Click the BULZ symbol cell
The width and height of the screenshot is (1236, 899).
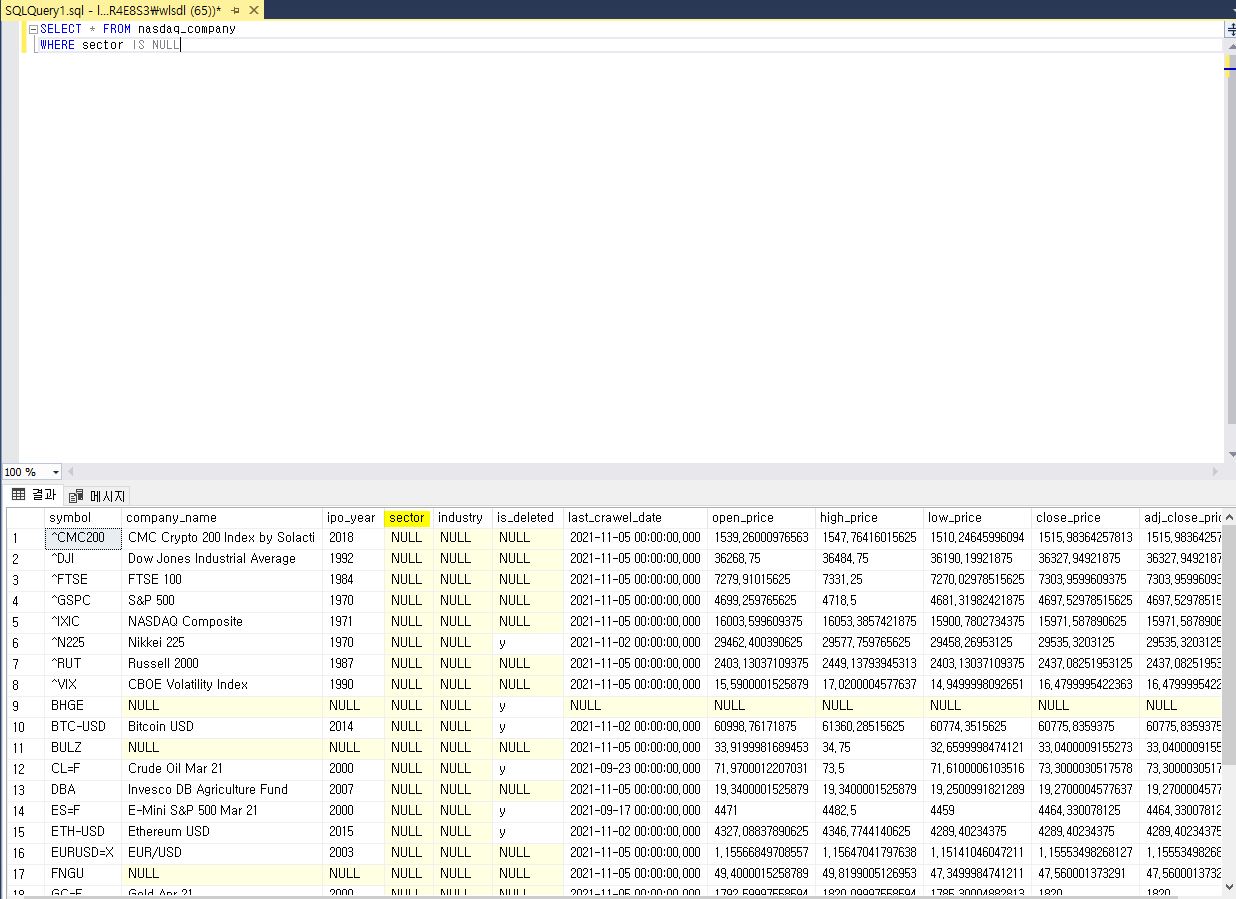83,748
